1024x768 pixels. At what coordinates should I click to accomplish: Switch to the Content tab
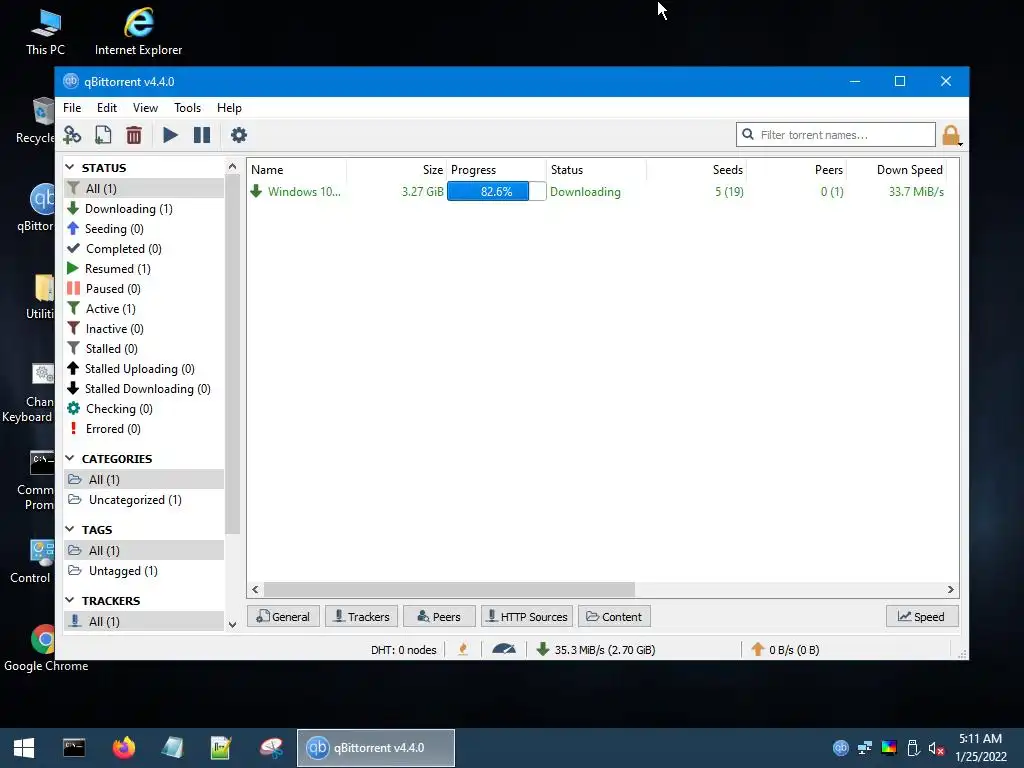[x=614, y=616]
